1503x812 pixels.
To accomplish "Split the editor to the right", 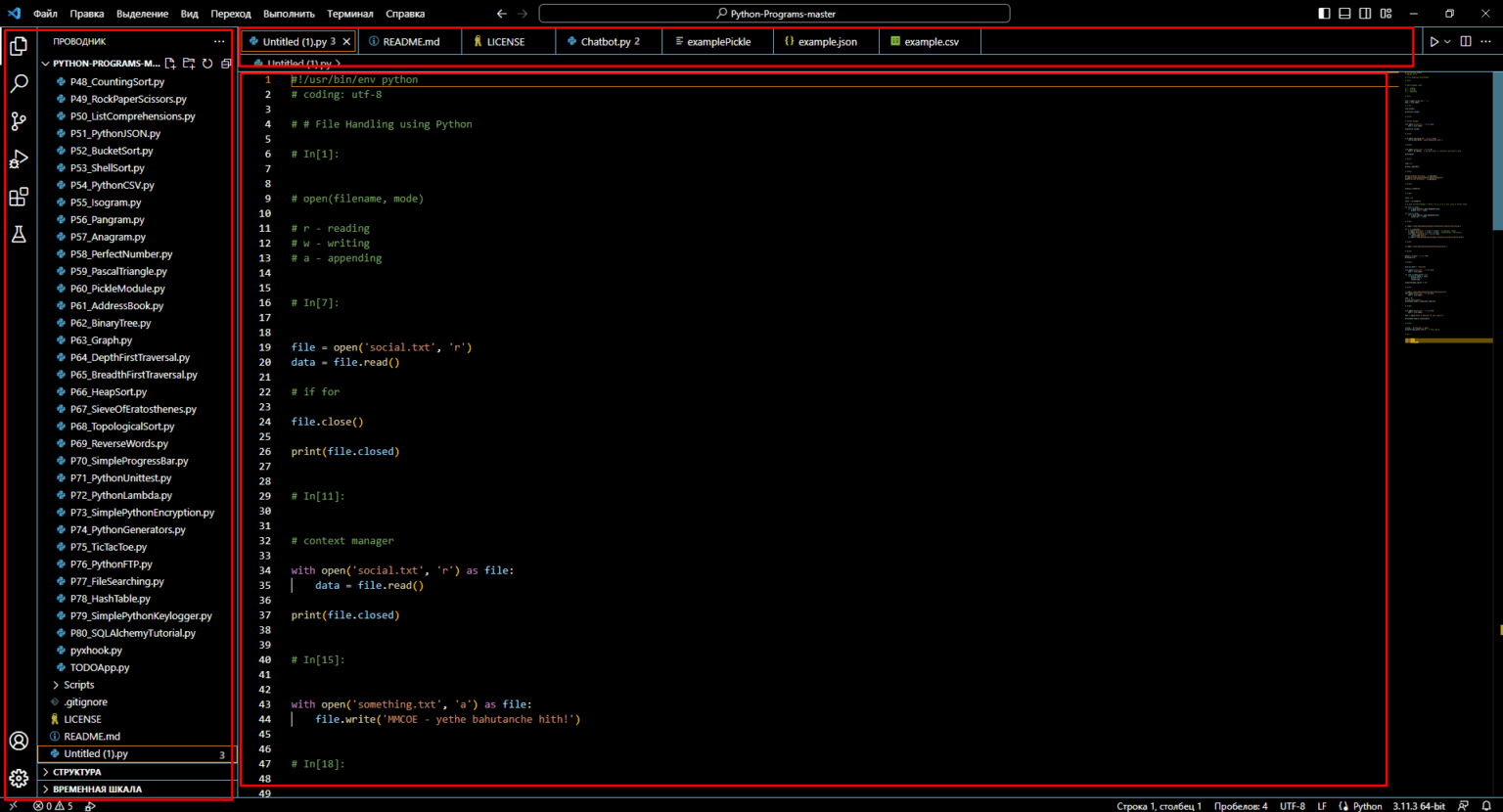I will pyautogui.click(x=1465, y=42).
